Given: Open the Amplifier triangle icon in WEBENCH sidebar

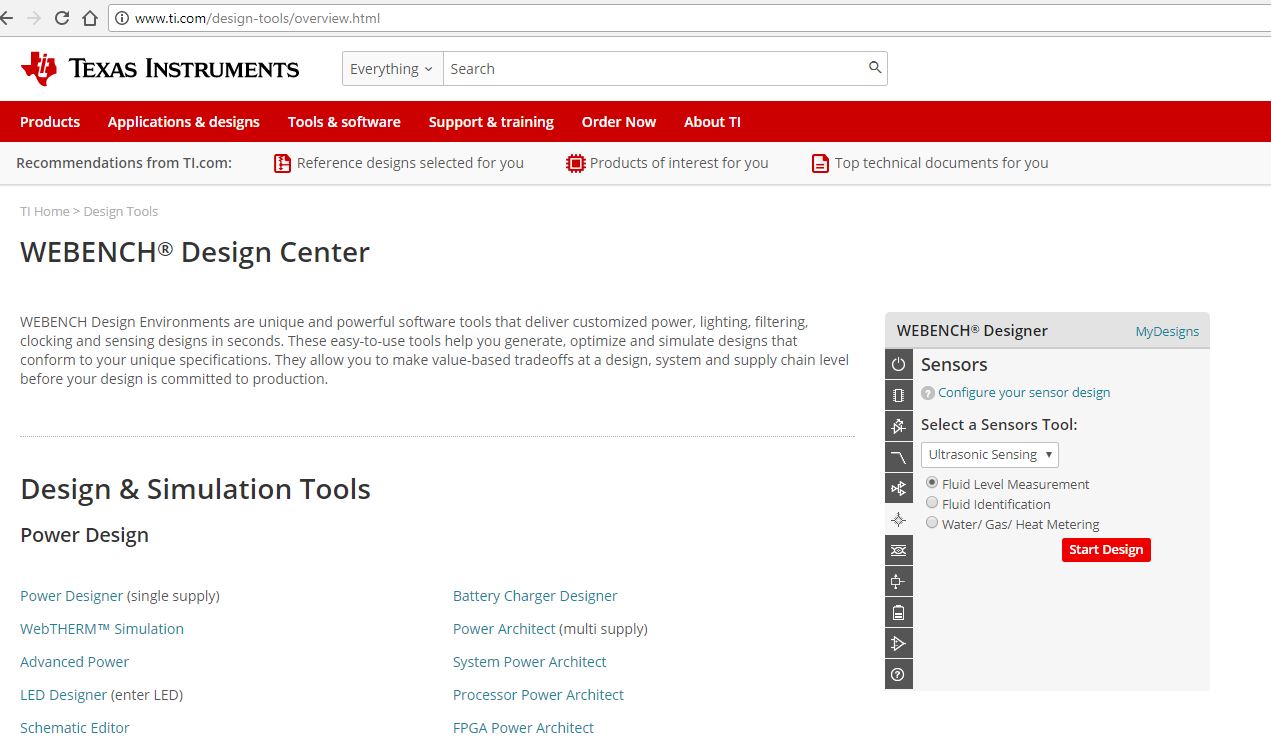Looking at the screenshot, I should (898, 644).
